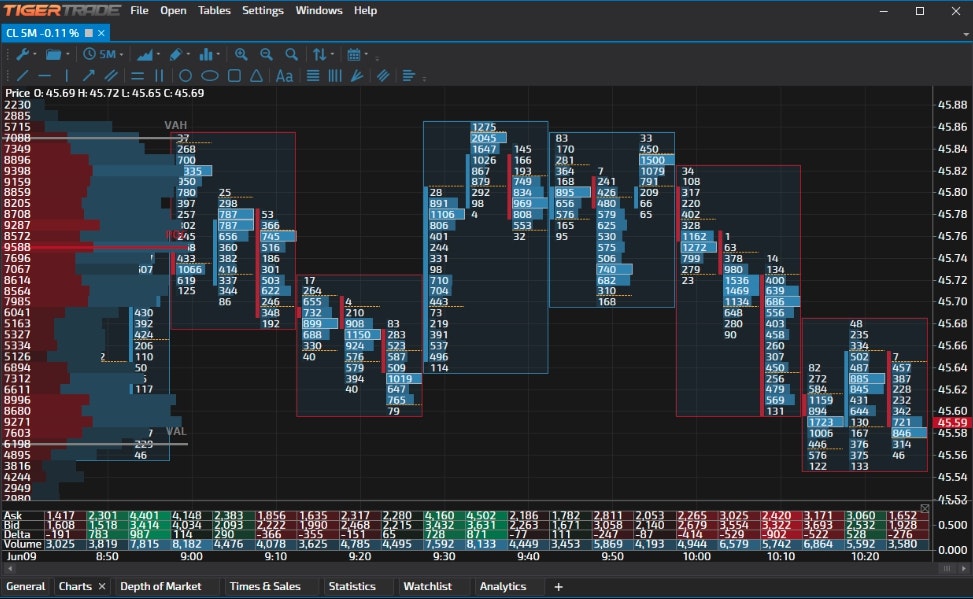
Task: Click the wrench chart settings icon
Action: (x=23, y=54)
